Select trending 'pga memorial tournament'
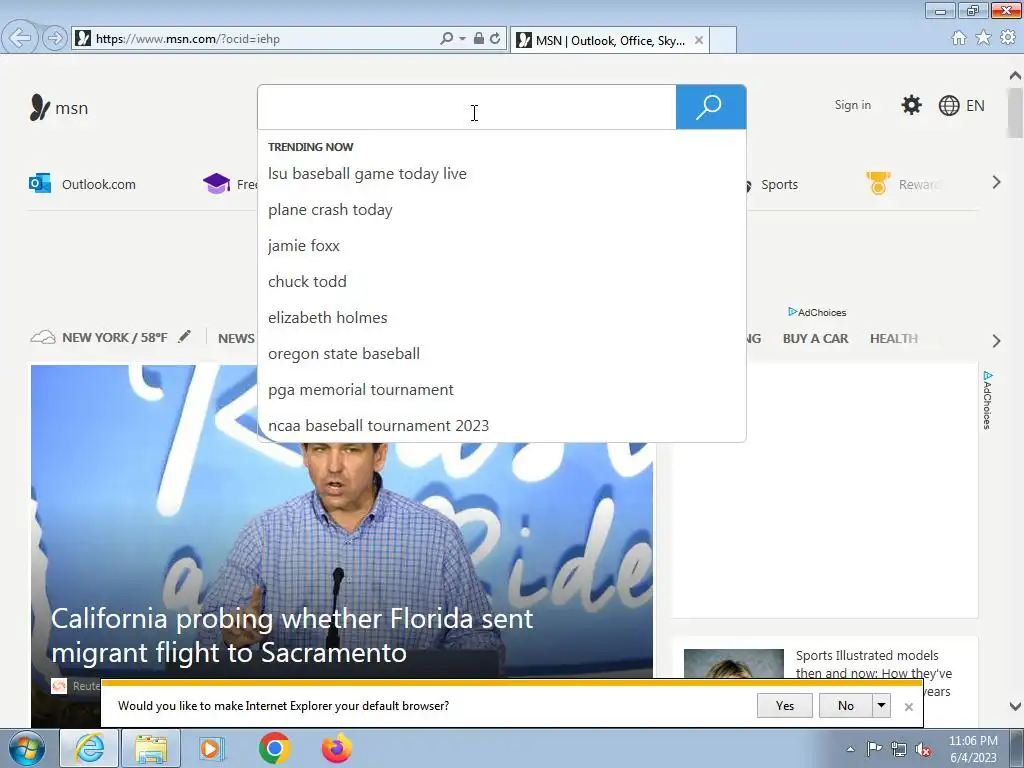 tap(360, 389)
